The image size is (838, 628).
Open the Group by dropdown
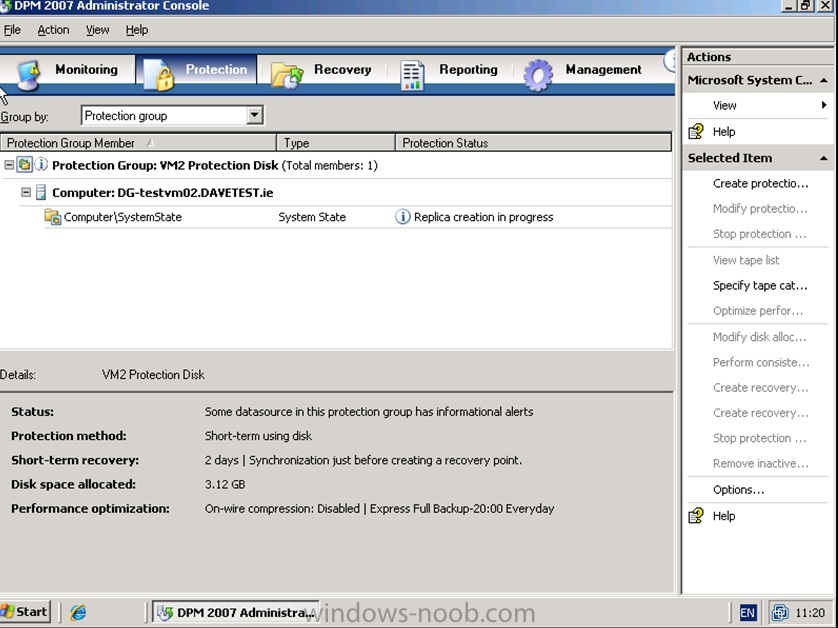click(x=255, y=115)
